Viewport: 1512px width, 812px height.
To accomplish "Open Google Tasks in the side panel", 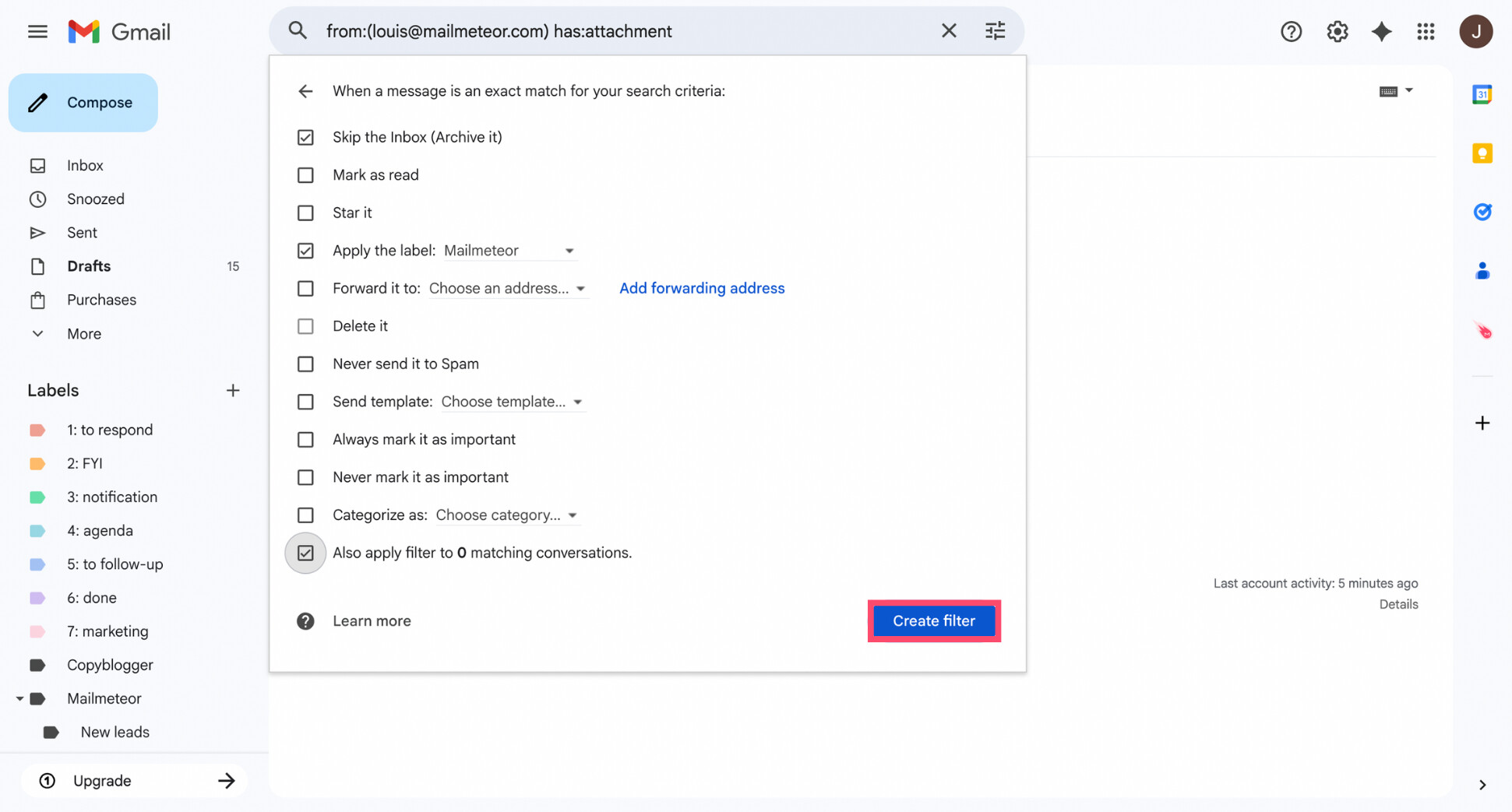I will pyautogui.click(x=1482, y=211).
